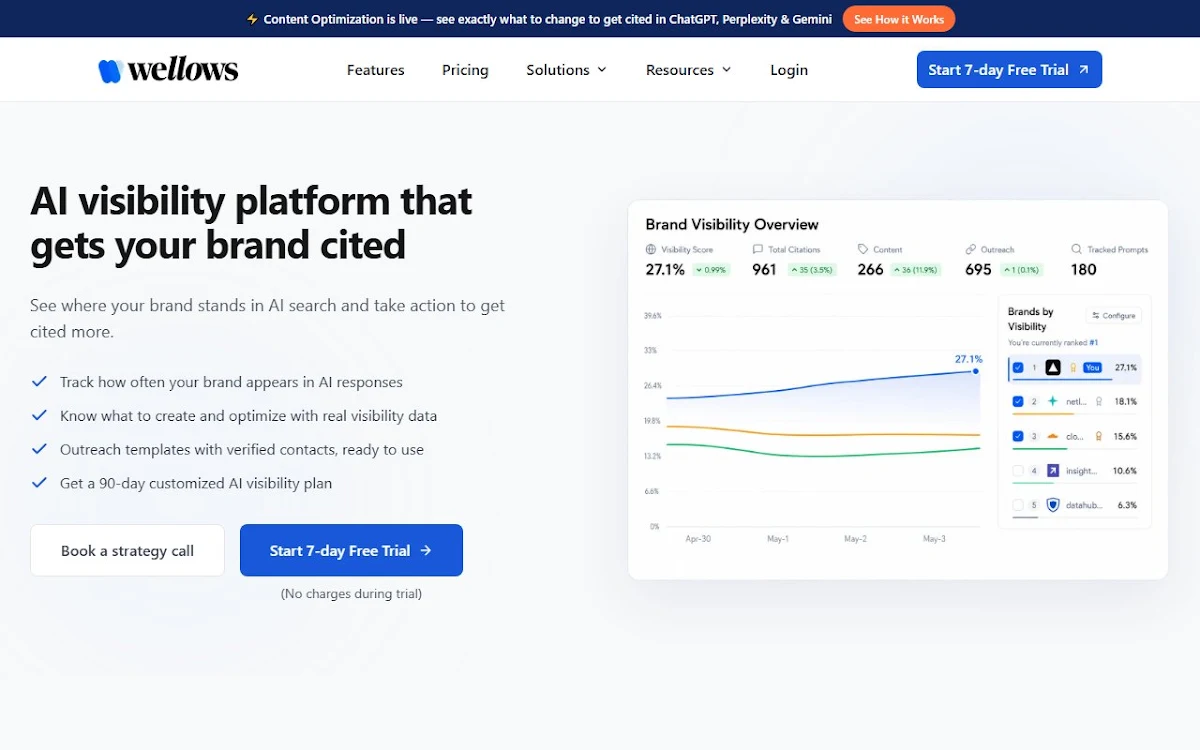The image size is (1200, 750).
Task: Click the checkmark beside 'Outreach templates with verified contacts'
Action: click(39, 449)
